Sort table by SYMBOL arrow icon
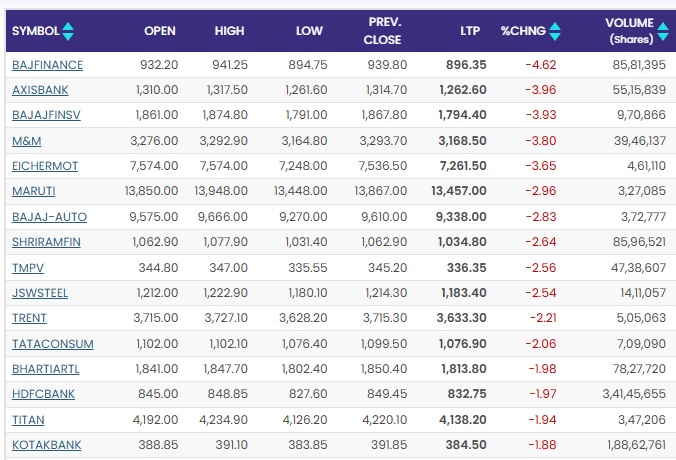This screenshot has width=676, height=460. [68, 31]
